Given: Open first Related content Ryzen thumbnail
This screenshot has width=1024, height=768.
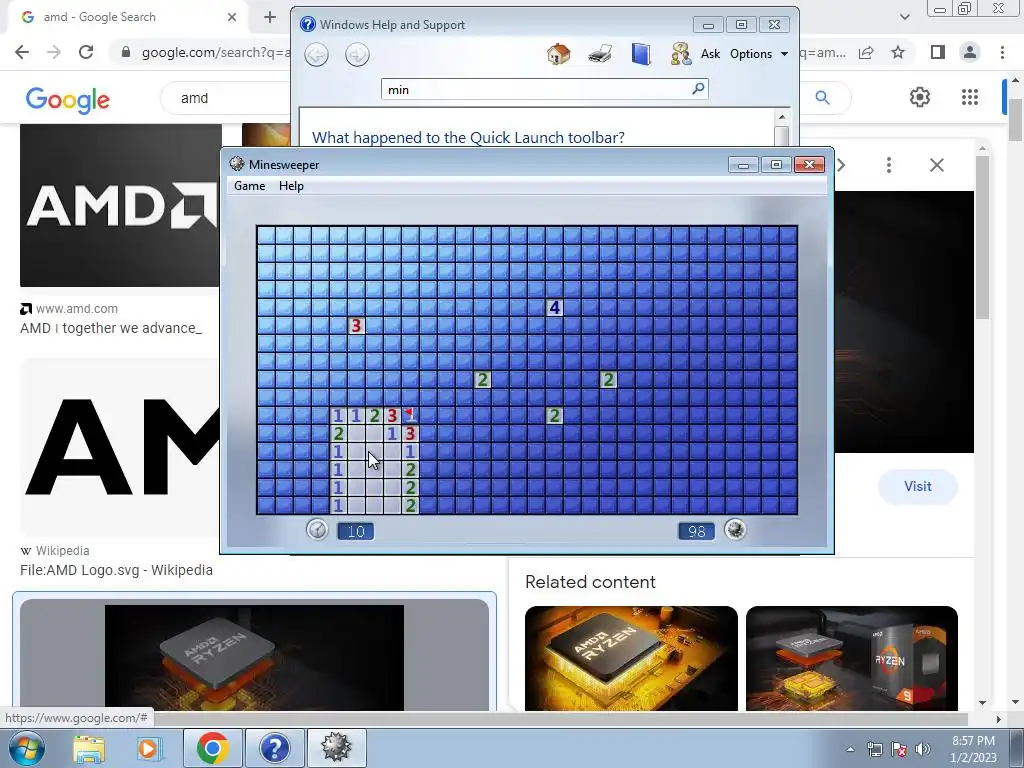Looking at the screenshot, I should pos(631,658).
